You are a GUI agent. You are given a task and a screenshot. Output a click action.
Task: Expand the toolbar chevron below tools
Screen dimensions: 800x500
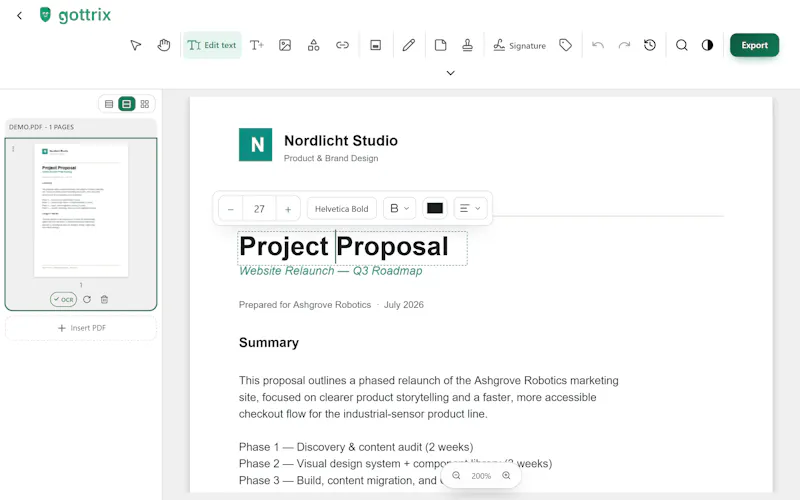pyautogui.click(x=451, y=73)
